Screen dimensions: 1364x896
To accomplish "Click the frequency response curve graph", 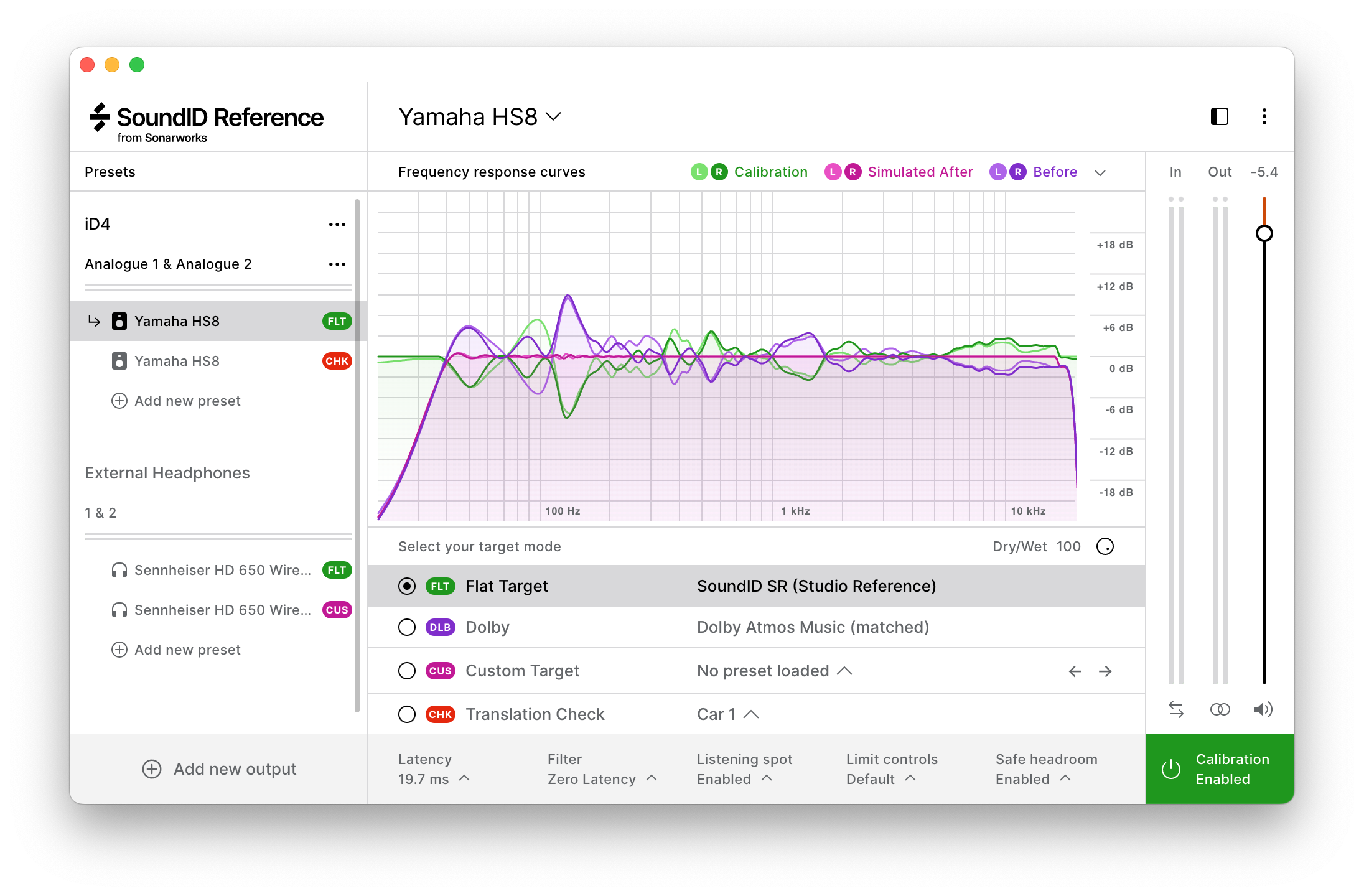I will (x=727, y=357).
